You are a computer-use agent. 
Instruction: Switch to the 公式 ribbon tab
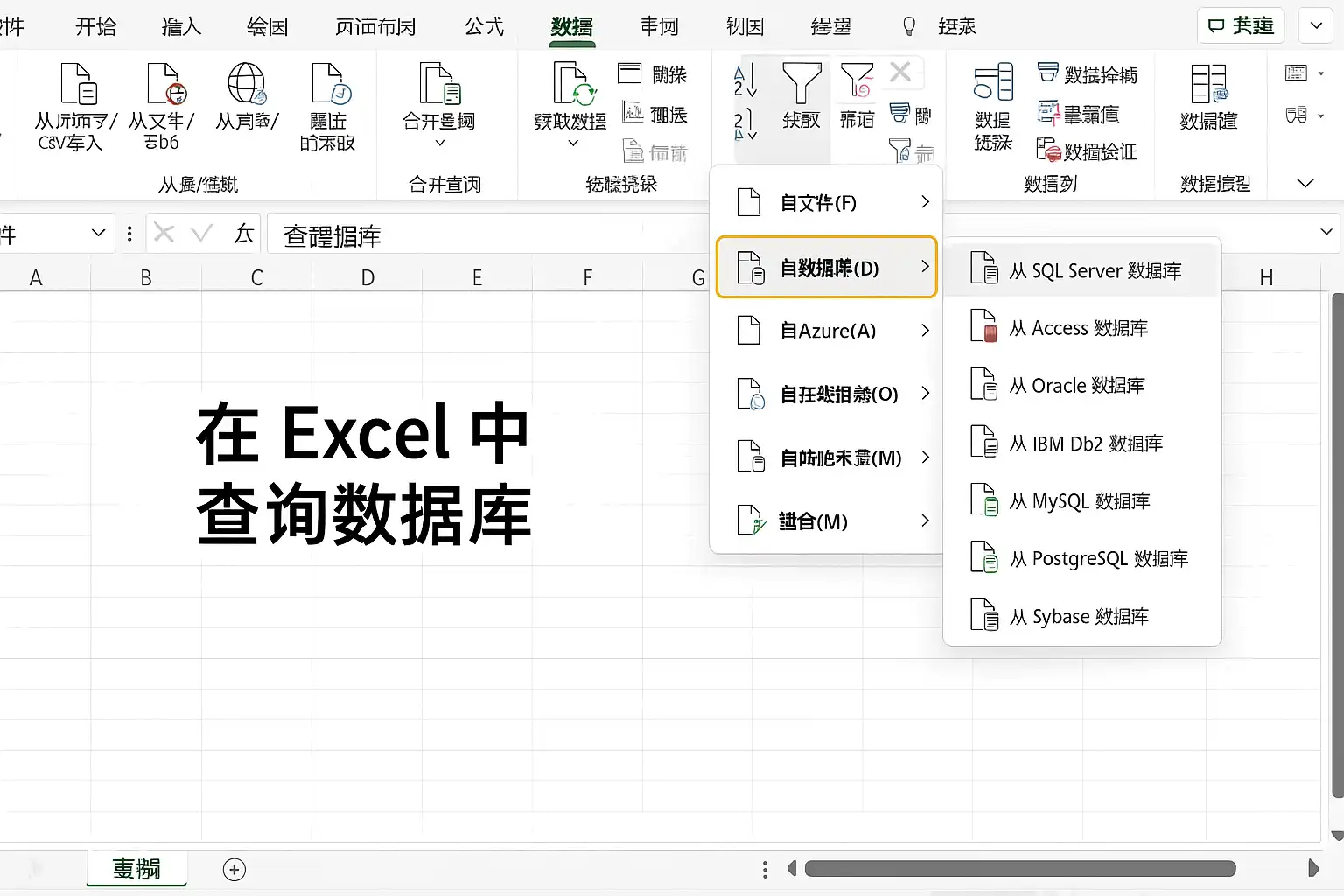pos(485,26)
